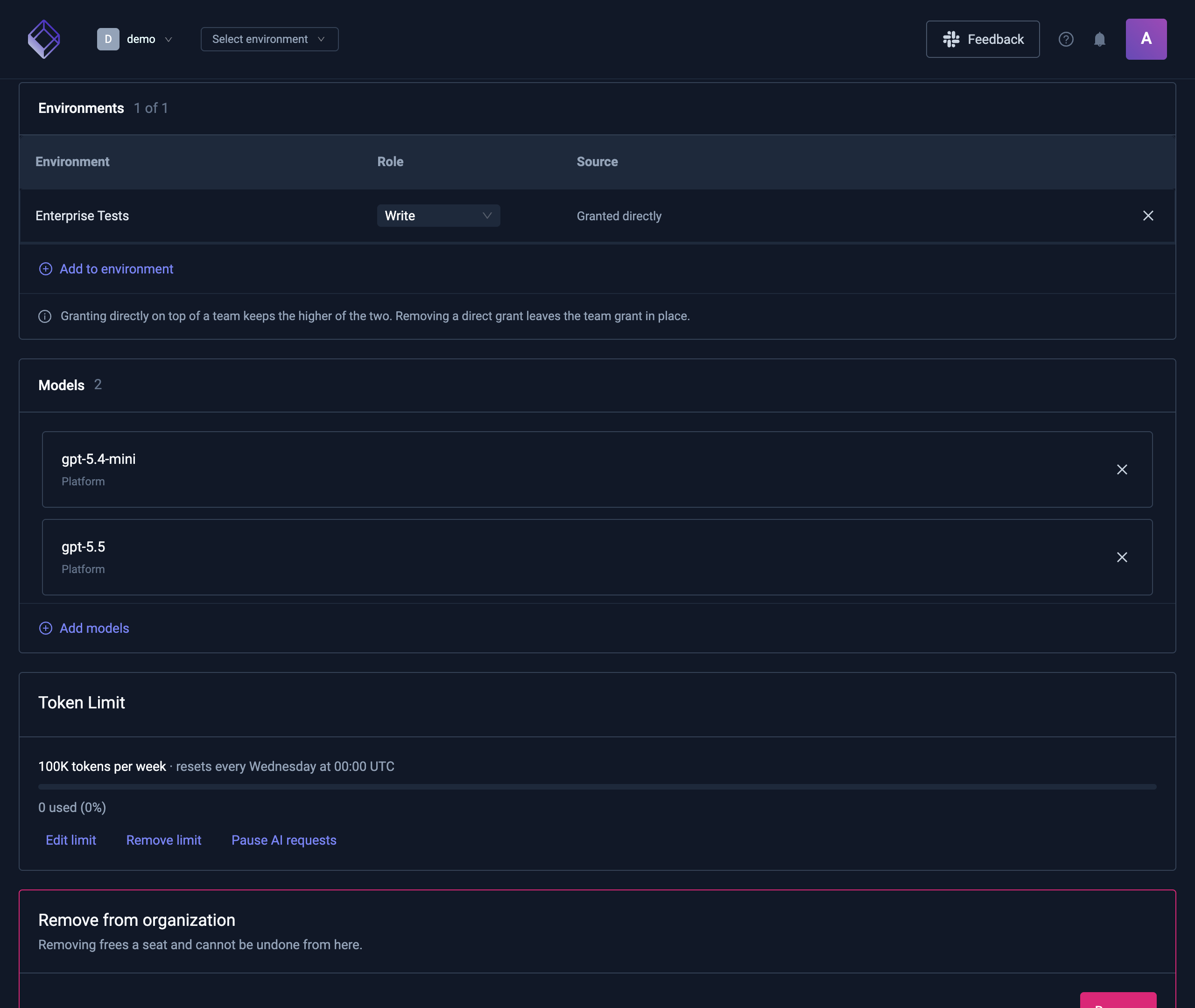
Task: Click Edit limit
Action: point(71,840)
